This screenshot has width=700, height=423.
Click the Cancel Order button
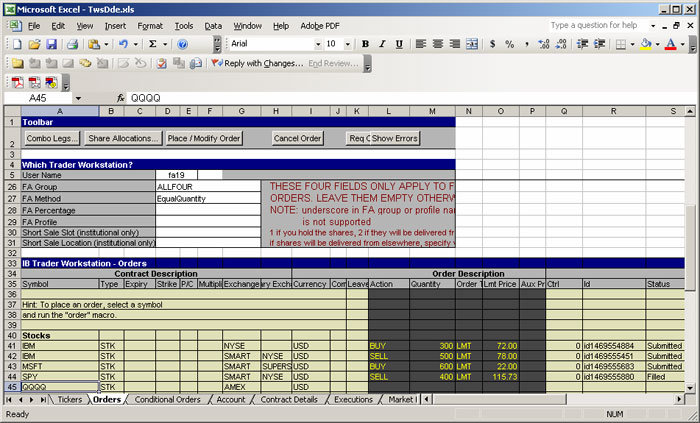297,138
